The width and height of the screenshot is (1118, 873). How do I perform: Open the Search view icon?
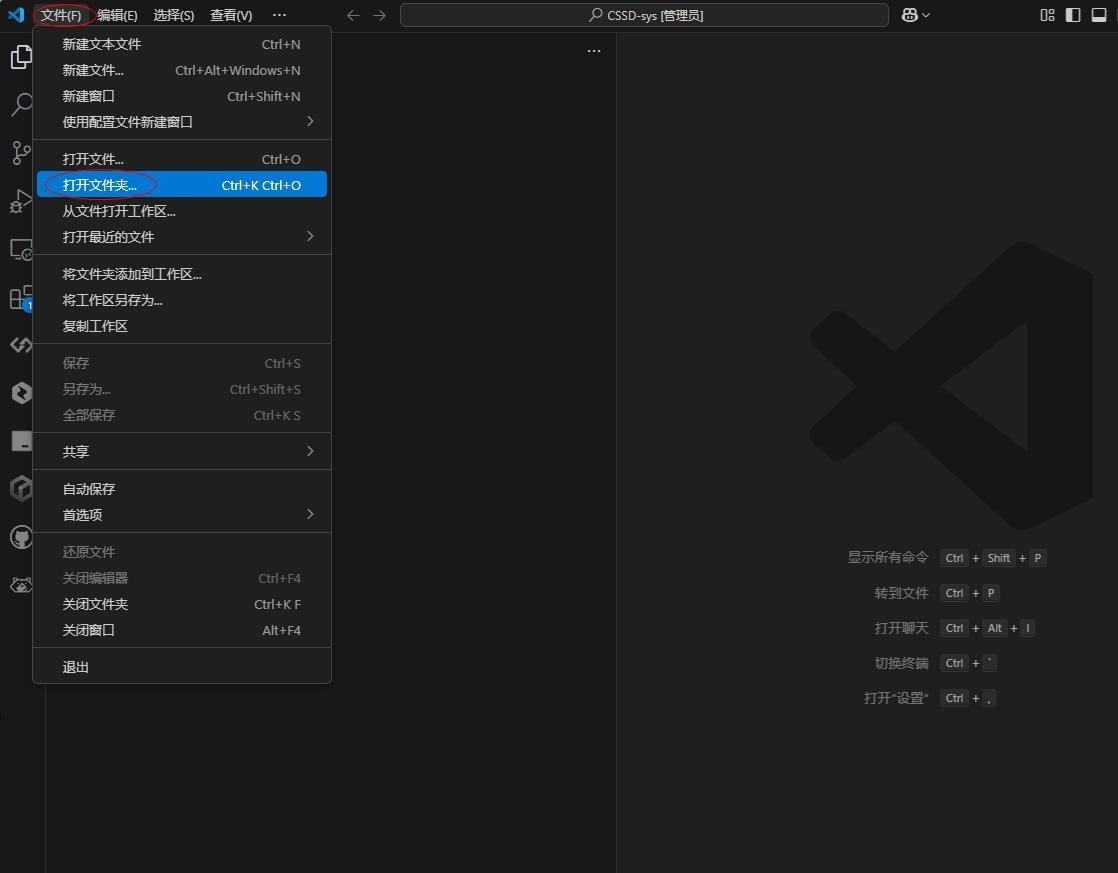click(21, 105)
